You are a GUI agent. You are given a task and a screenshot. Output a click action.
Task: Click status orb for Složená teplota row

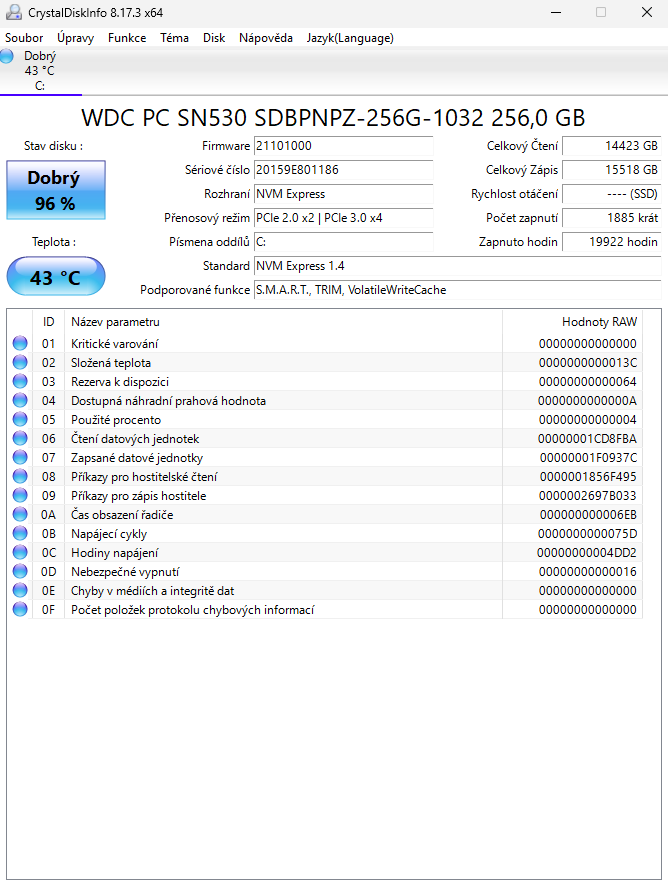[x=20, y=362]
